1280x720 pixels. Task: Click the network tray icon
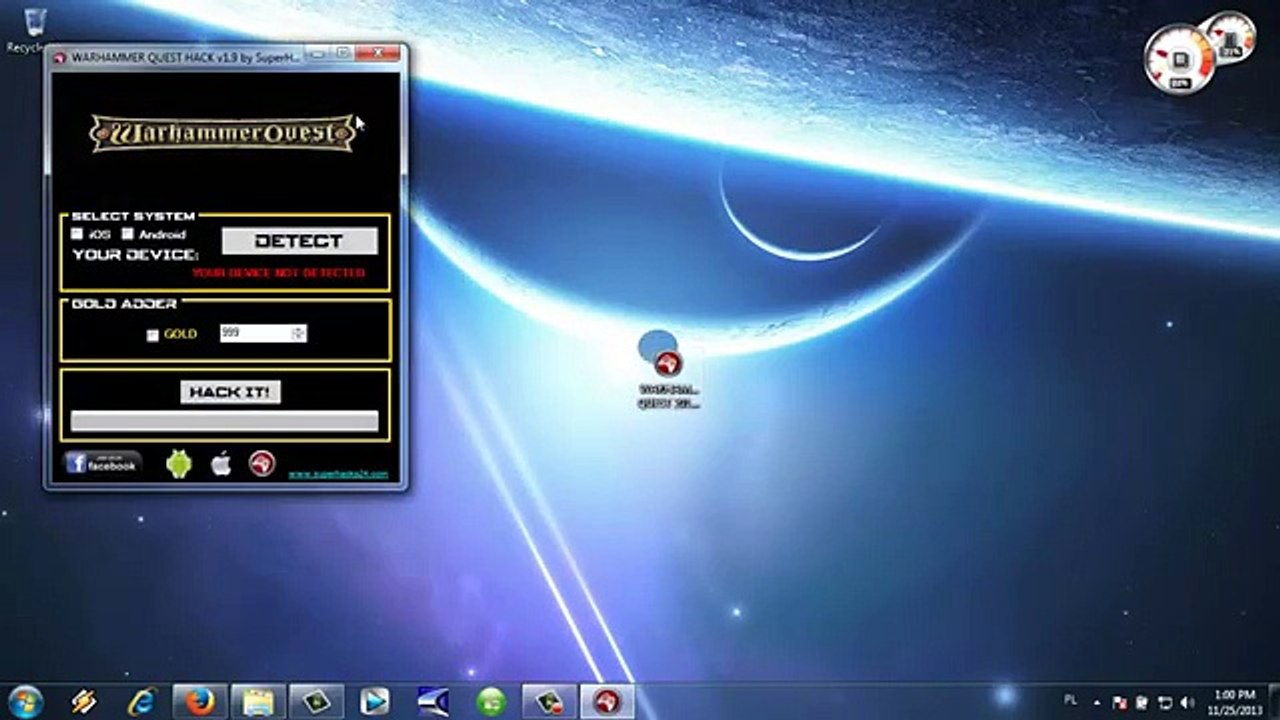pos(1165,702)
